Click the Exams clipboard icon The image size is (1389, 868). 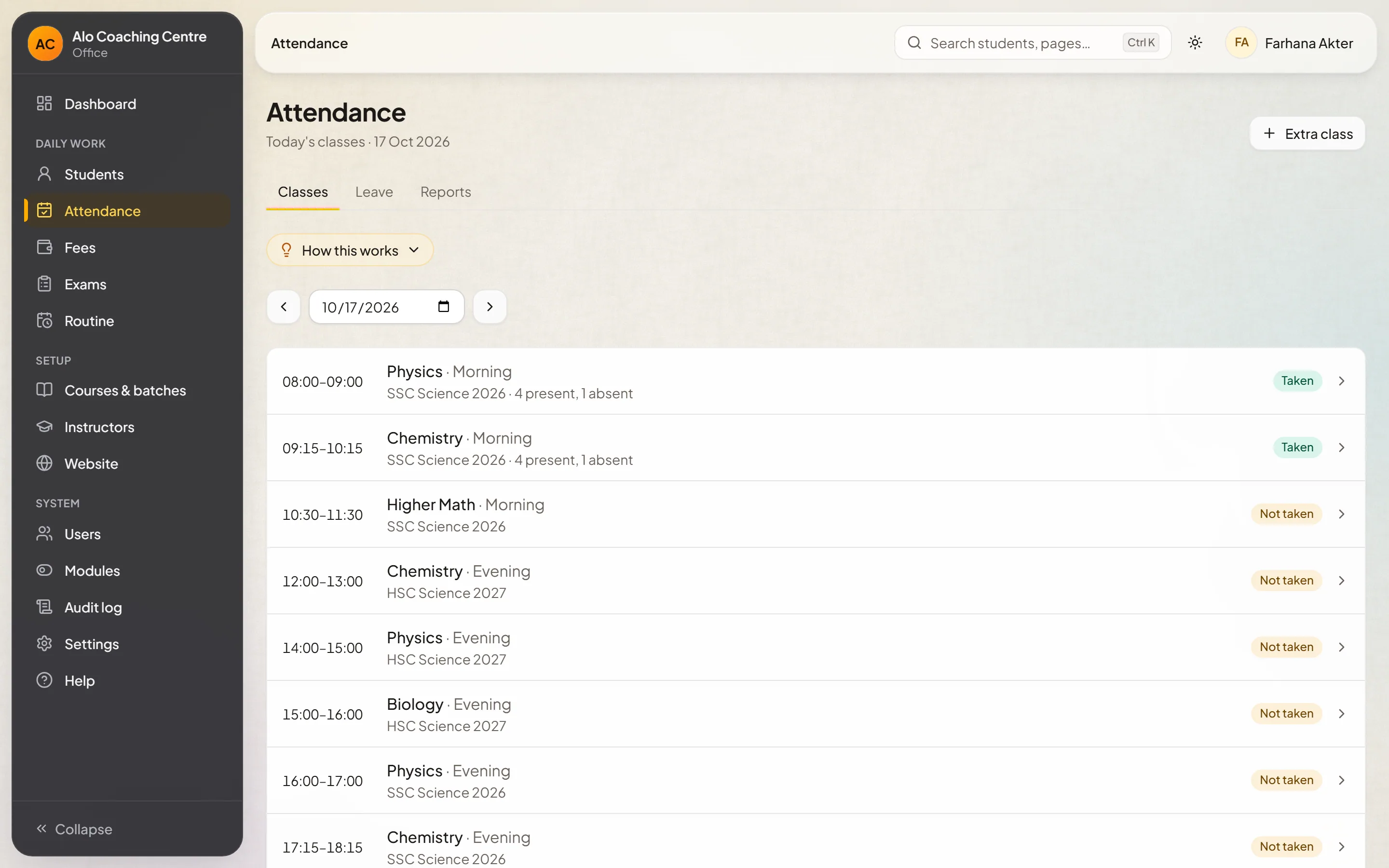(44, 284)
